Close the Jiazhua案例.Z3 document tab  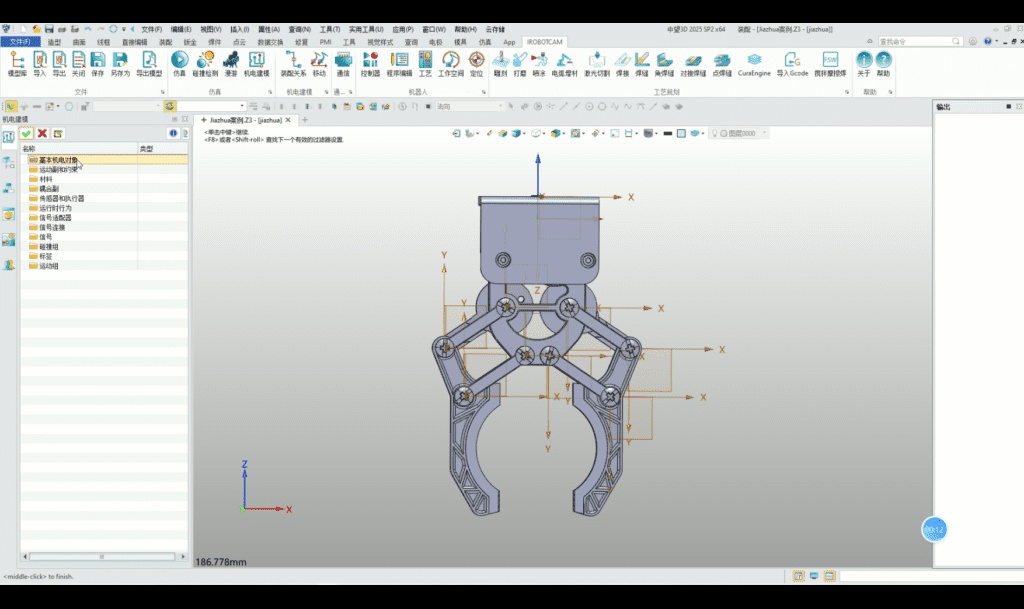(288, 120)
